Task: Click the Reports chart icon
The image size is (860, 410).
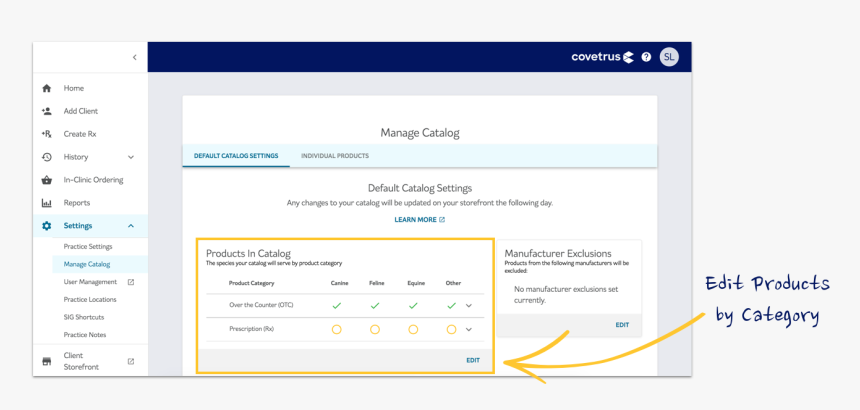Action: click(46, 203)
